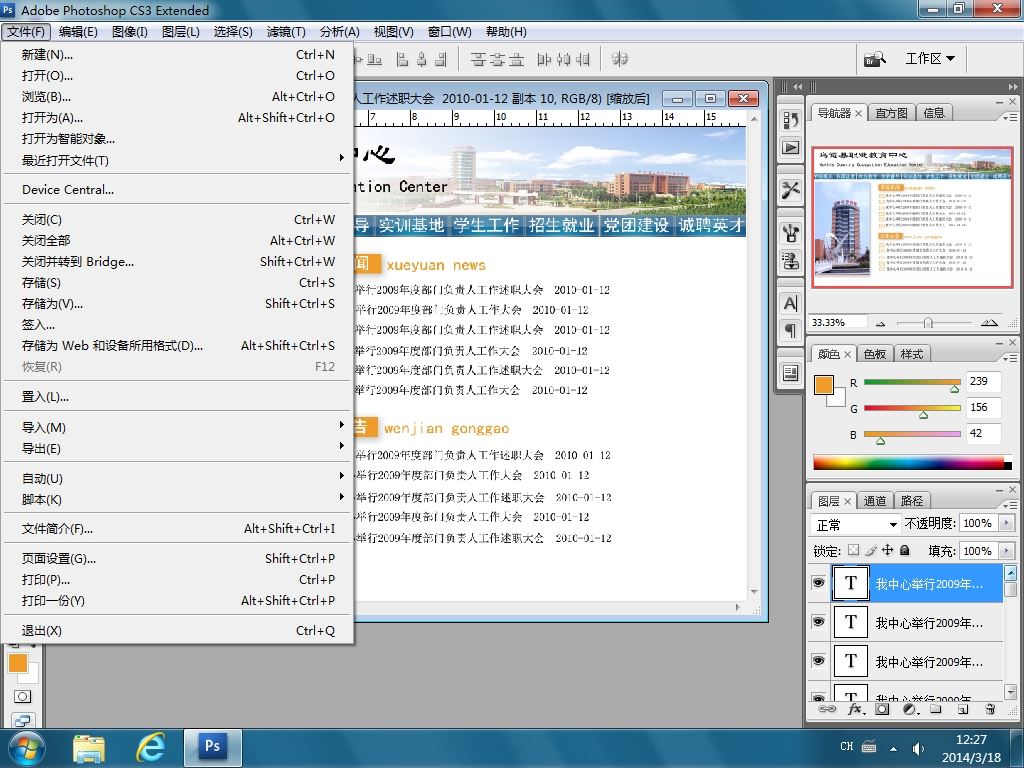1024x768 pixels.
Task: Toggle lock image pixels
Action: pyautogui.click(x=871, y=551)
